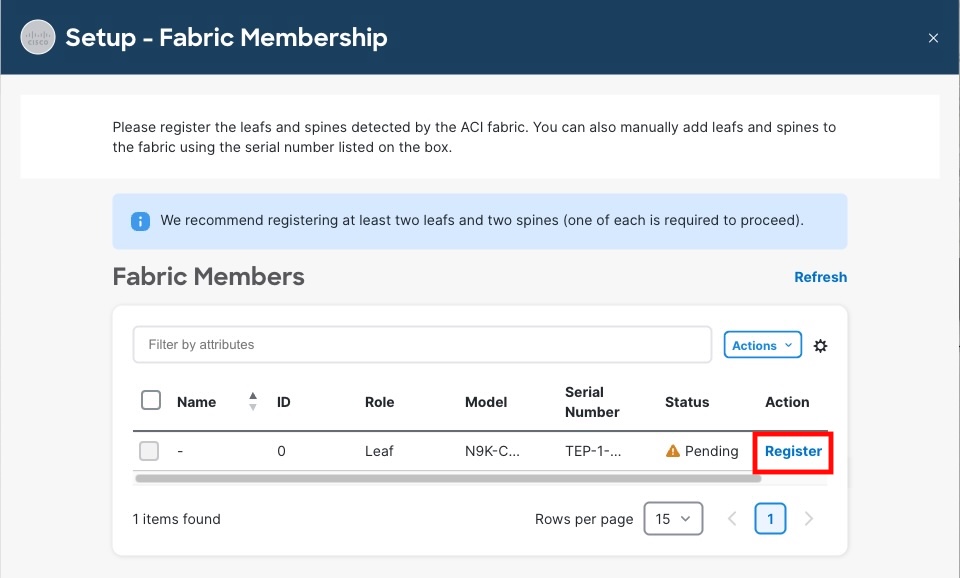Click the Pending warning triangle icon
The height and width of the screenshot is (578, 960).
coord(673,451)
